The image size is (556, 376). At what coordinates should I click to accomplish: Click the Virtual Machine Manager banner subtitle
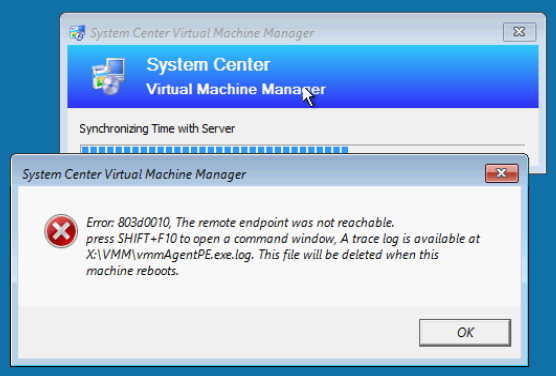click(x=235, y=89)
